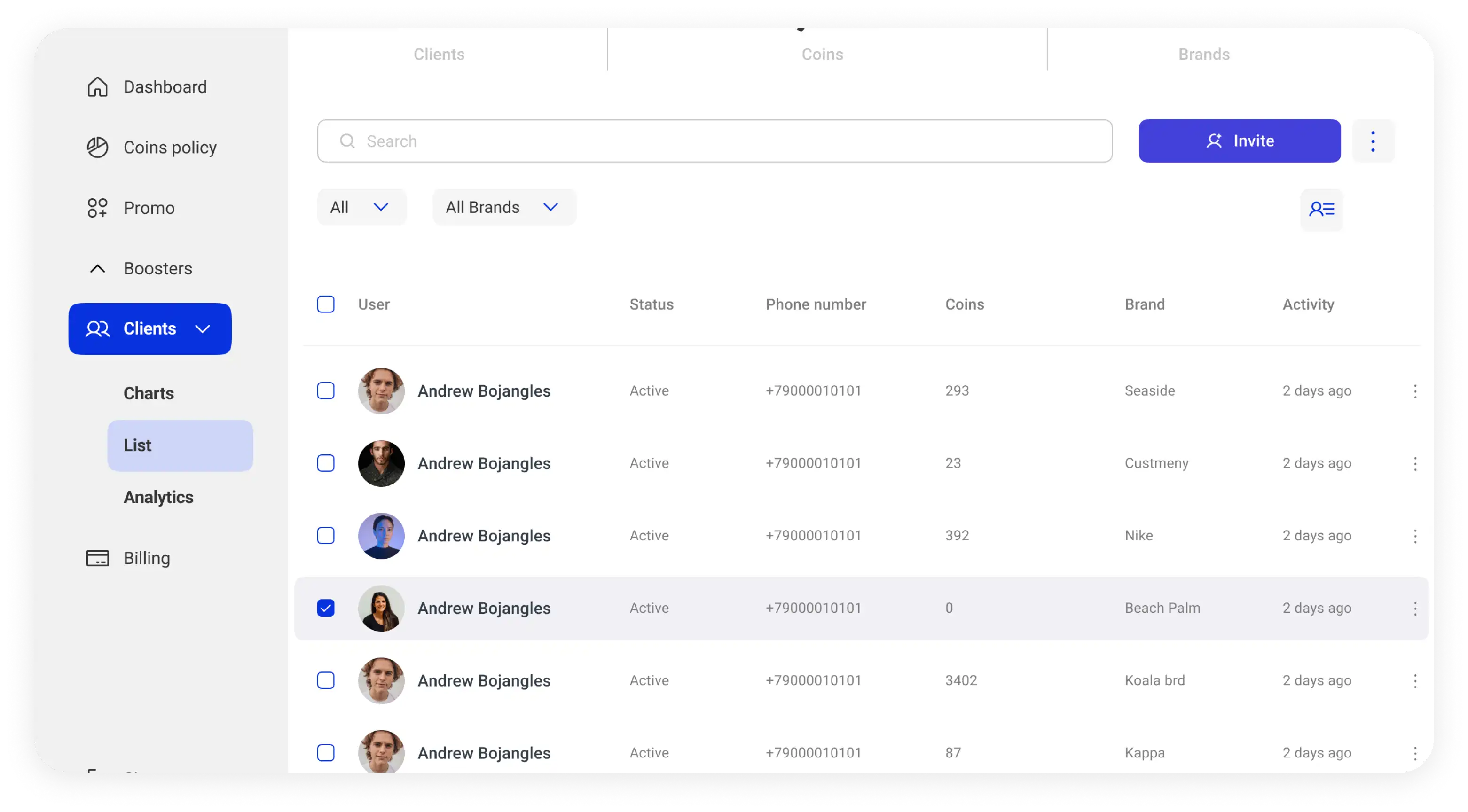This screenshot has width=1468, height=812.
Task: Open kebab menu next to Invite
Action: [1373, 141]
